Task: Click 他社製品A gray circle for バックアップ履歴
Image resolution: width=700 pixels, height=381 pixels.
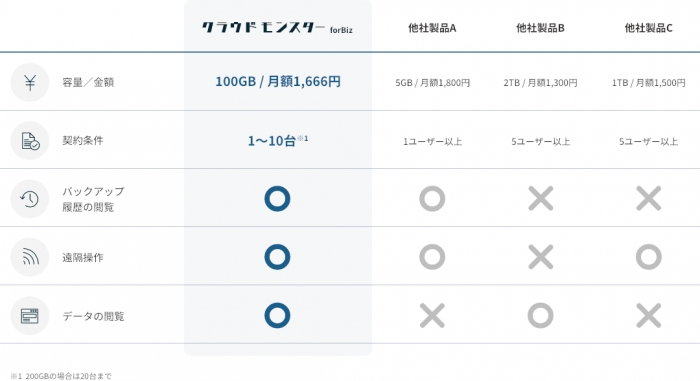Action: pyautogui.click(x=432, y=199)
